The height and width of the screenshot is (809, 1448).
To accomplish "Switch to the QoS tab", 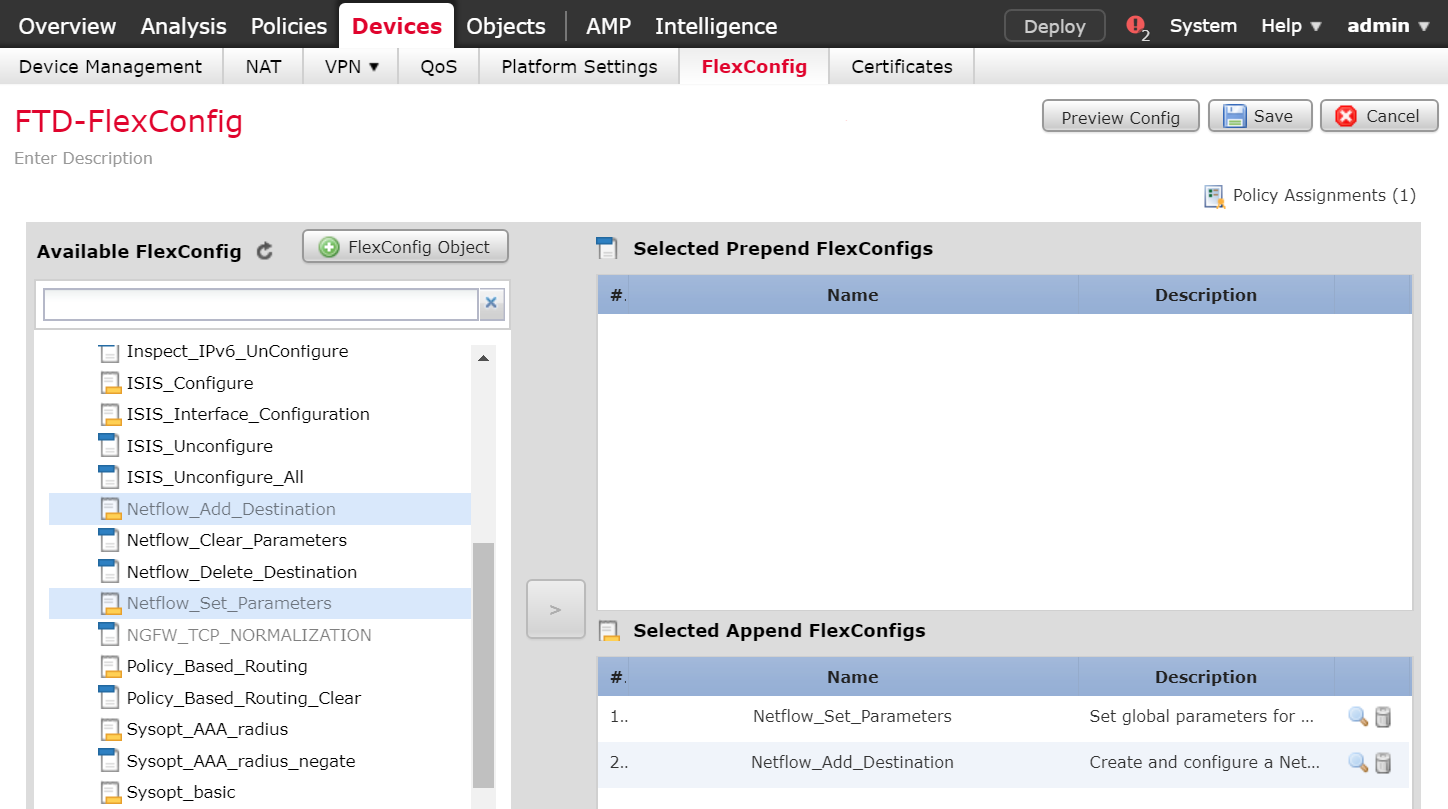I will pyautogui.click(x=439, y=67).
